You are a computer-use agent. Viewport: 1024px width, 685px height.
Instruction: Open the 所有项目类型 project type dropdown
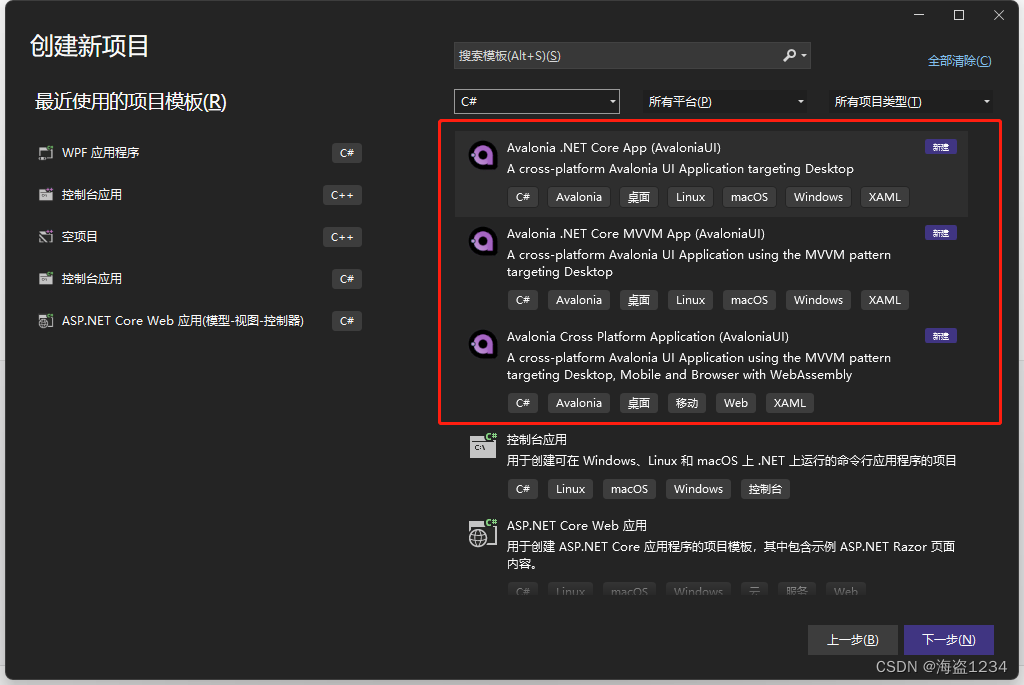click(911, 101)
